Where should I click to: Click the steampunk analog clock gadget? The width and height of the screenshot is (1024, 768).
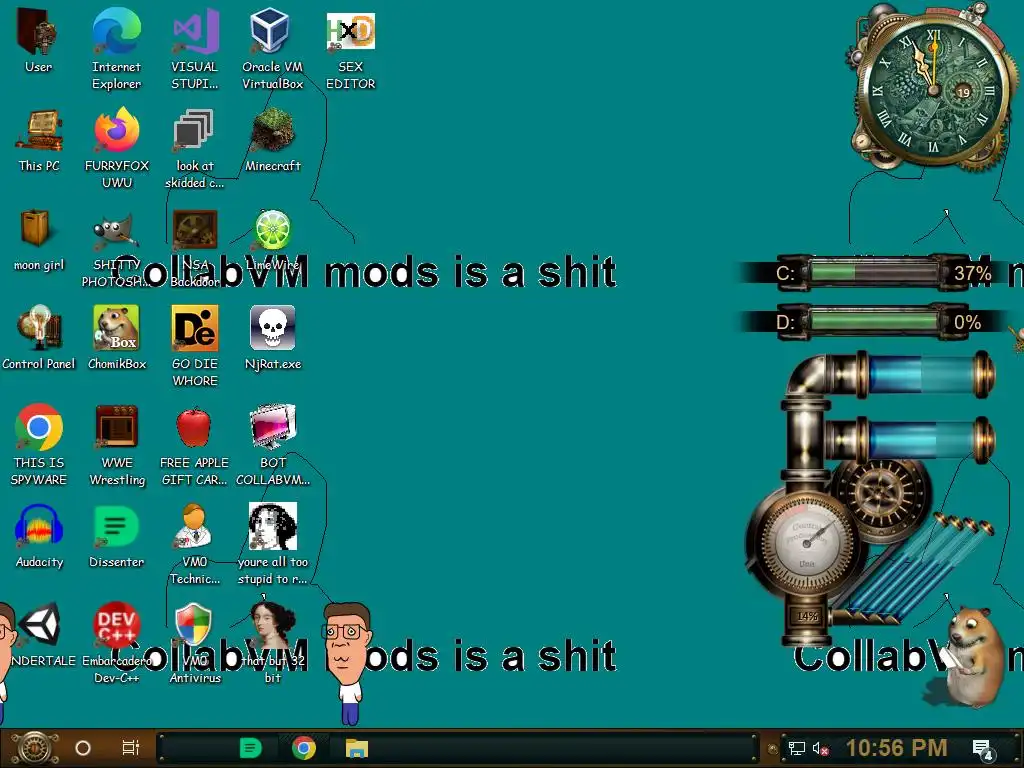tap(934, 88)
